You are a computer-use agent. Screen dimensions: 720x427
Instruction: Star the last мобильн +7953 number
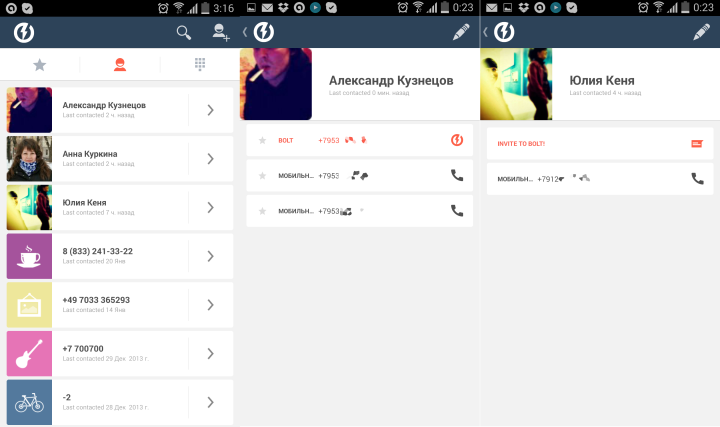click(262, 211)
